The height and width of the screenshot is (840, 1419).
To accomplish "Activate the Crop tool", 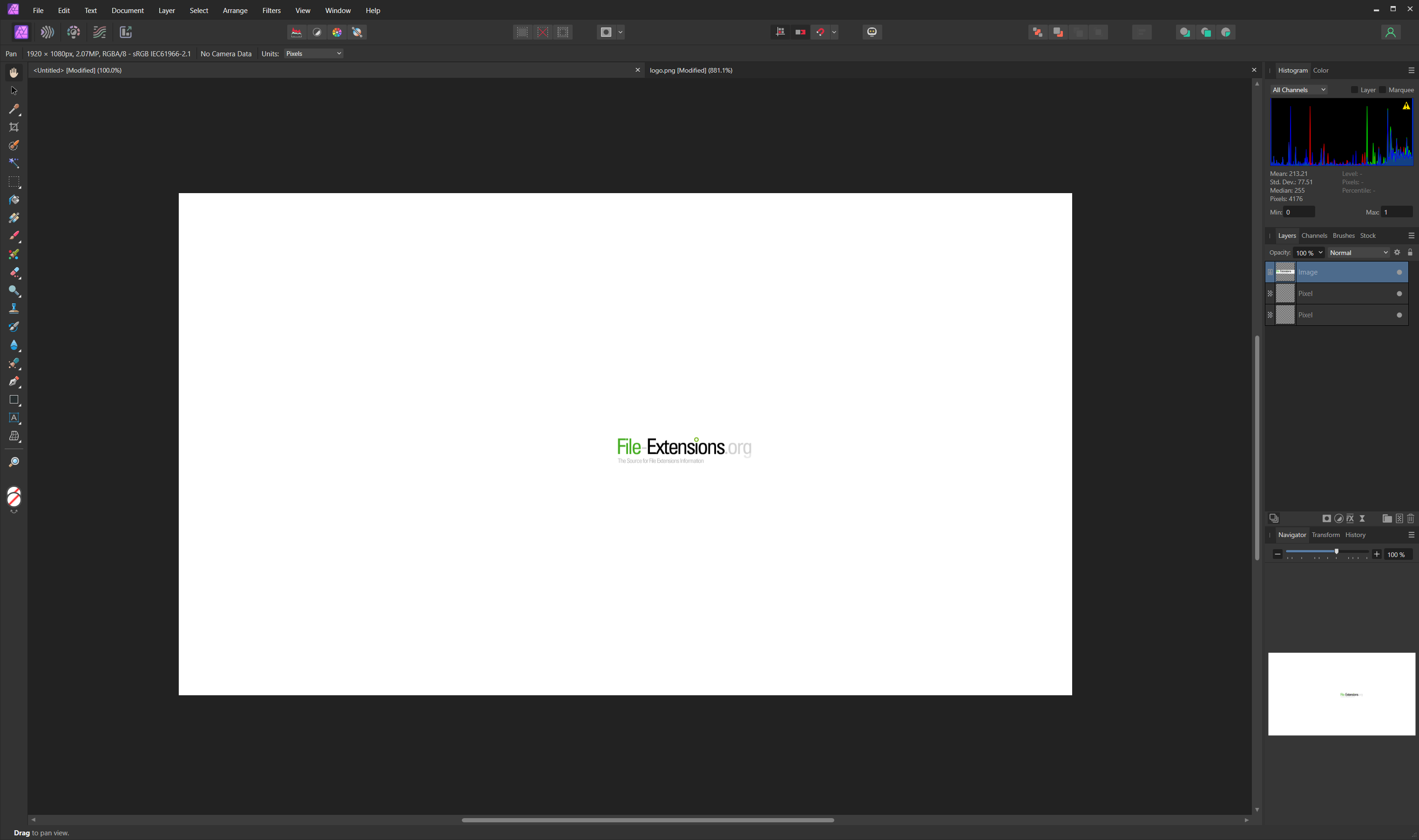I will click(x=14, y=127).
